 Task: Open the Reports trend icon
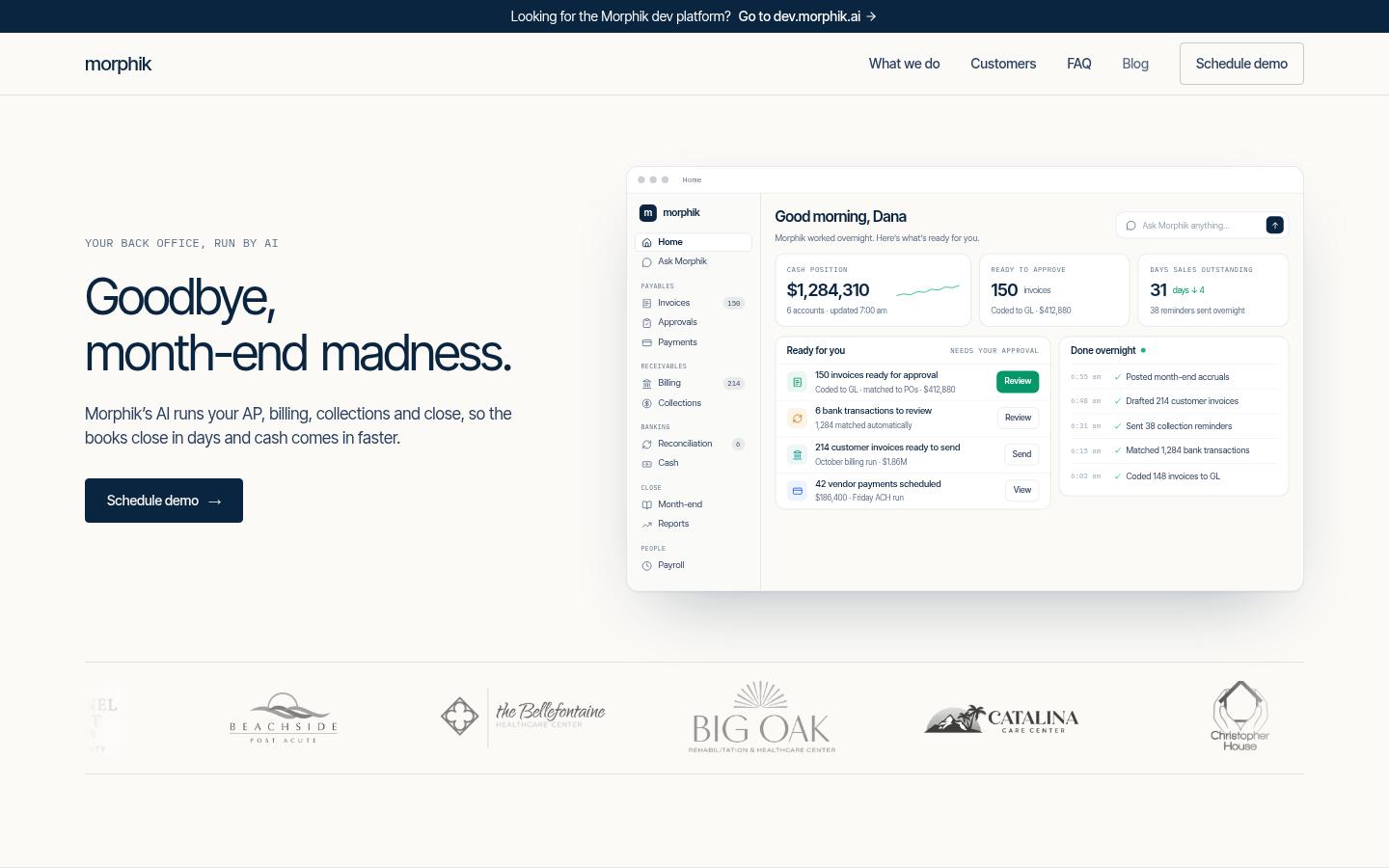tap(646, 524)
